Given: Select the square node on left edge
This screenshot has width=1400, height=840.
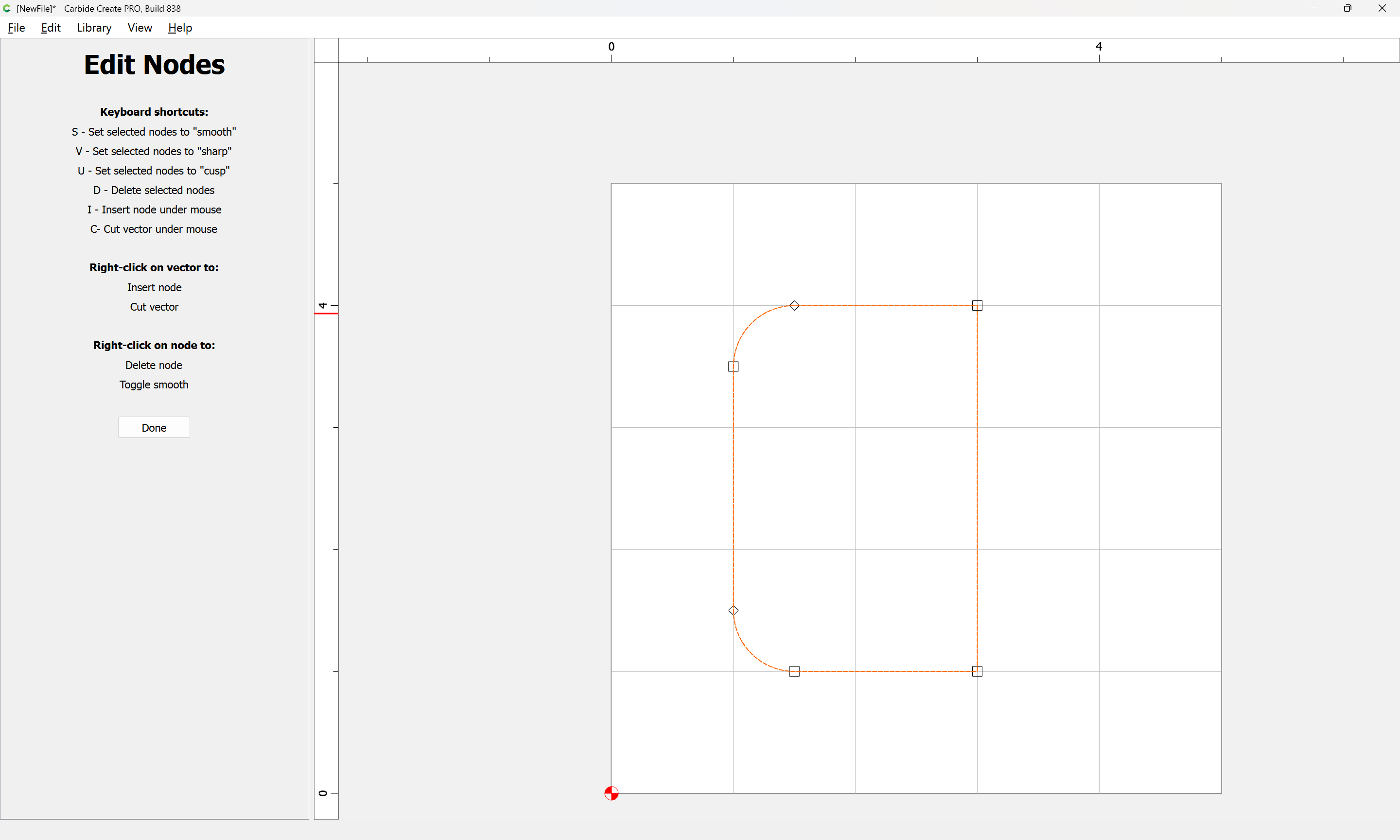Looking at the screenshot, I should coord(733,366).
